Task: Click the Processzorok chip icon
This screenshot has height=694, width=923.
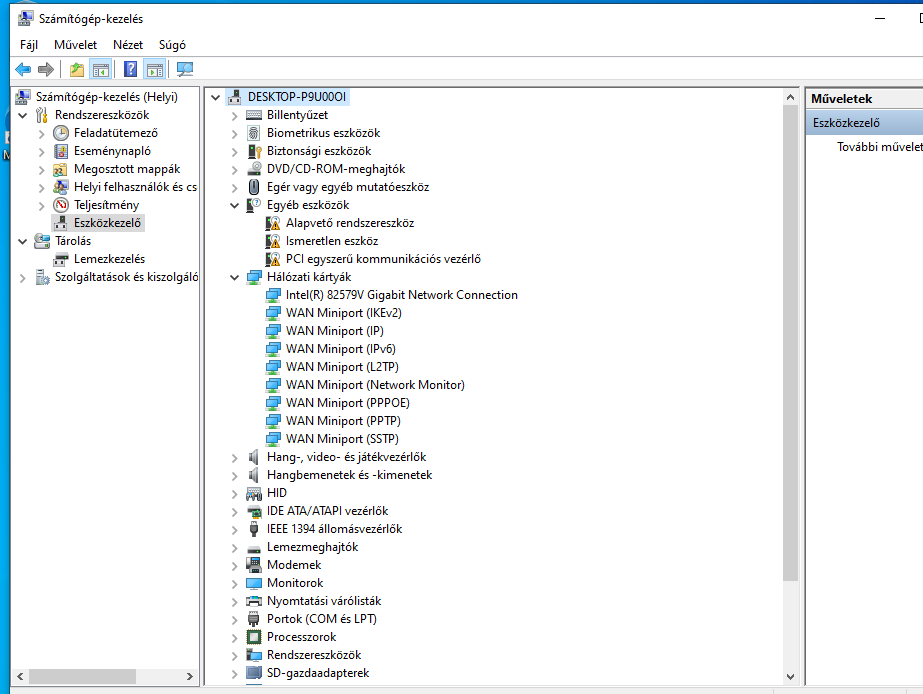Action: pyautogui.click(x=254, y=637)
